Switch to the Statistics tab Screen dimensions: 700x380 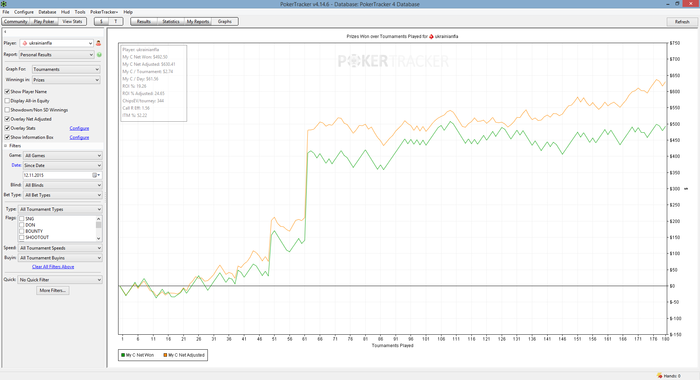pos(171,21)
